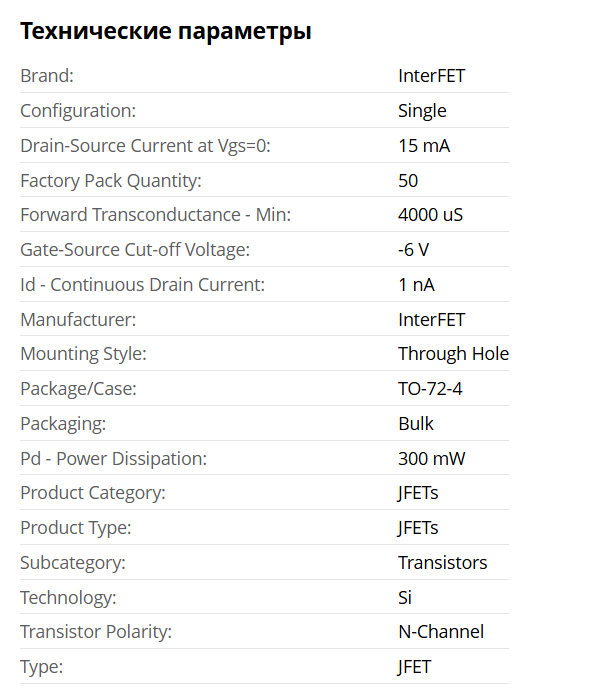Click the Configuration value 'Single'
The width and height of the screenshot is (613, 689).
[x=422, y=110]
